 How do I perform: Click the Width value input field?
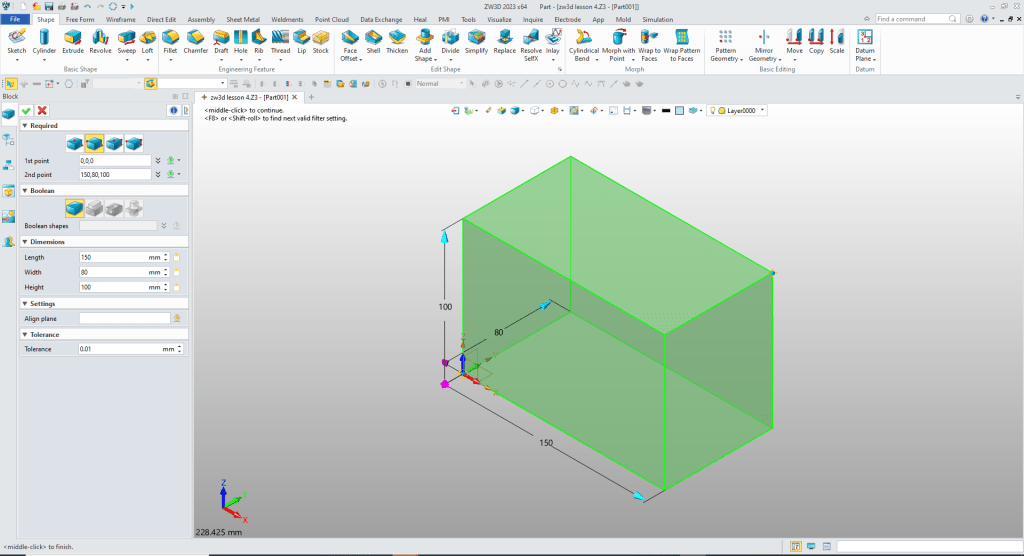tap(113, 272)
